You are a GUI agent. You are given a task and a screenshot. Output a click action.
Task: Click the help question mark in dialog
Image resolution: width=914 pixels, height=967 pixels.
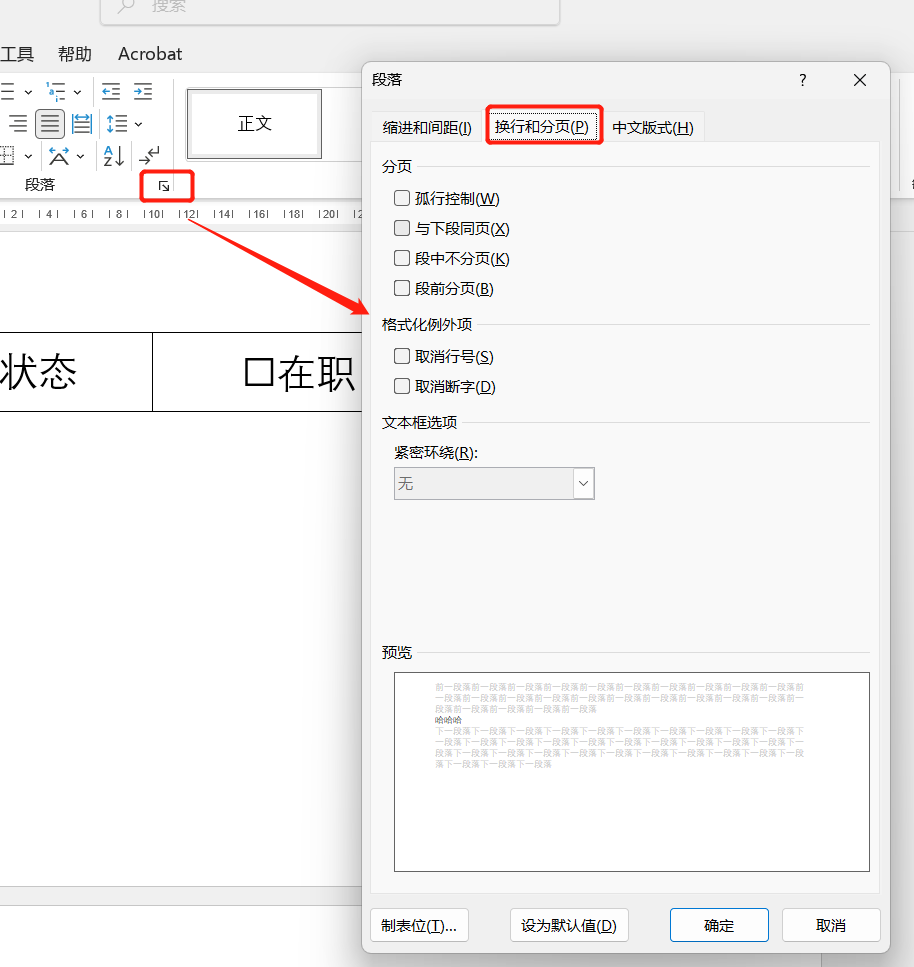coord(802,80)
